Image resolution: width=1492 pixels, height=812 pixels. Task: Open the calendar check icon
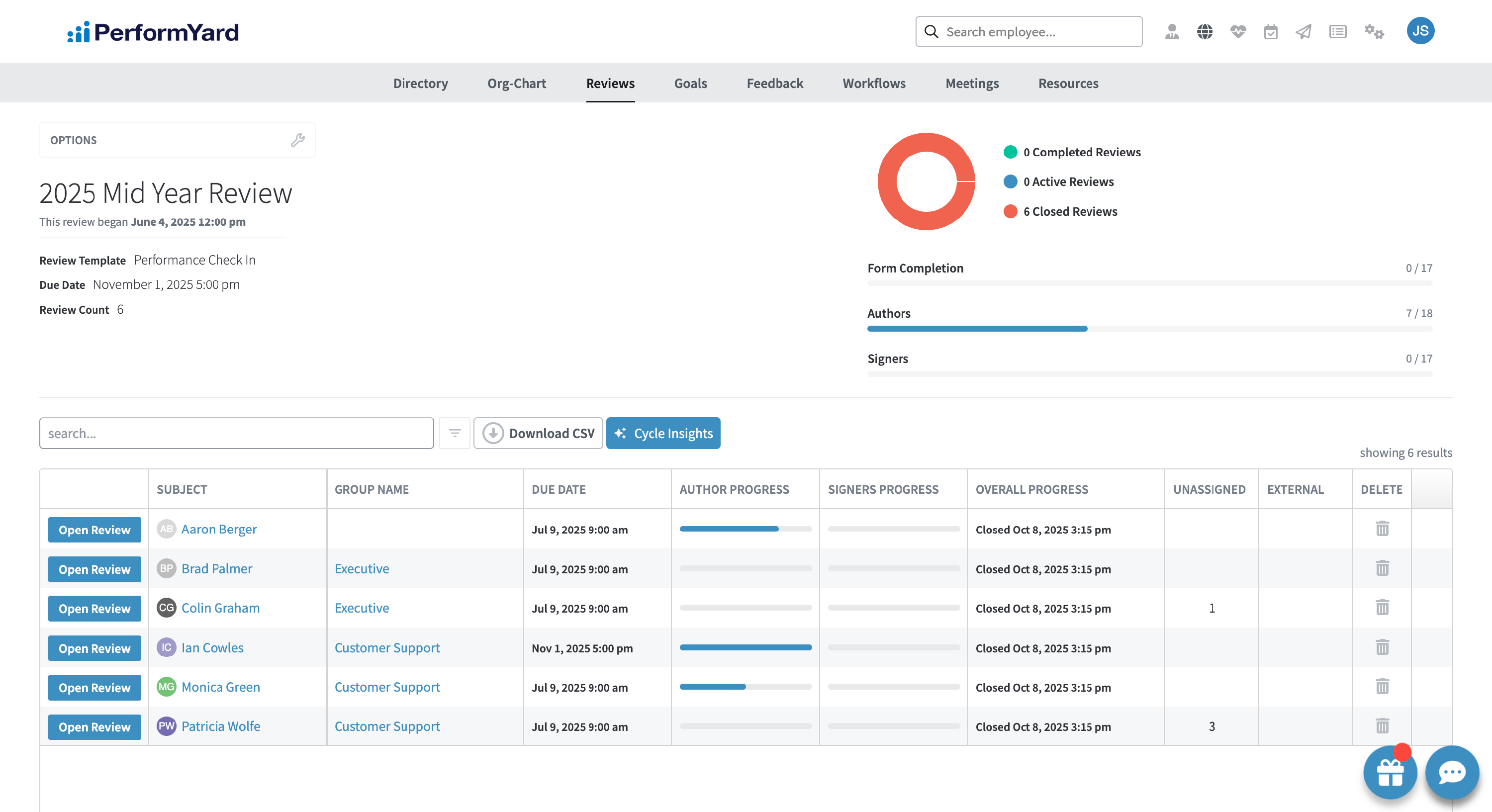(1270, 31)
